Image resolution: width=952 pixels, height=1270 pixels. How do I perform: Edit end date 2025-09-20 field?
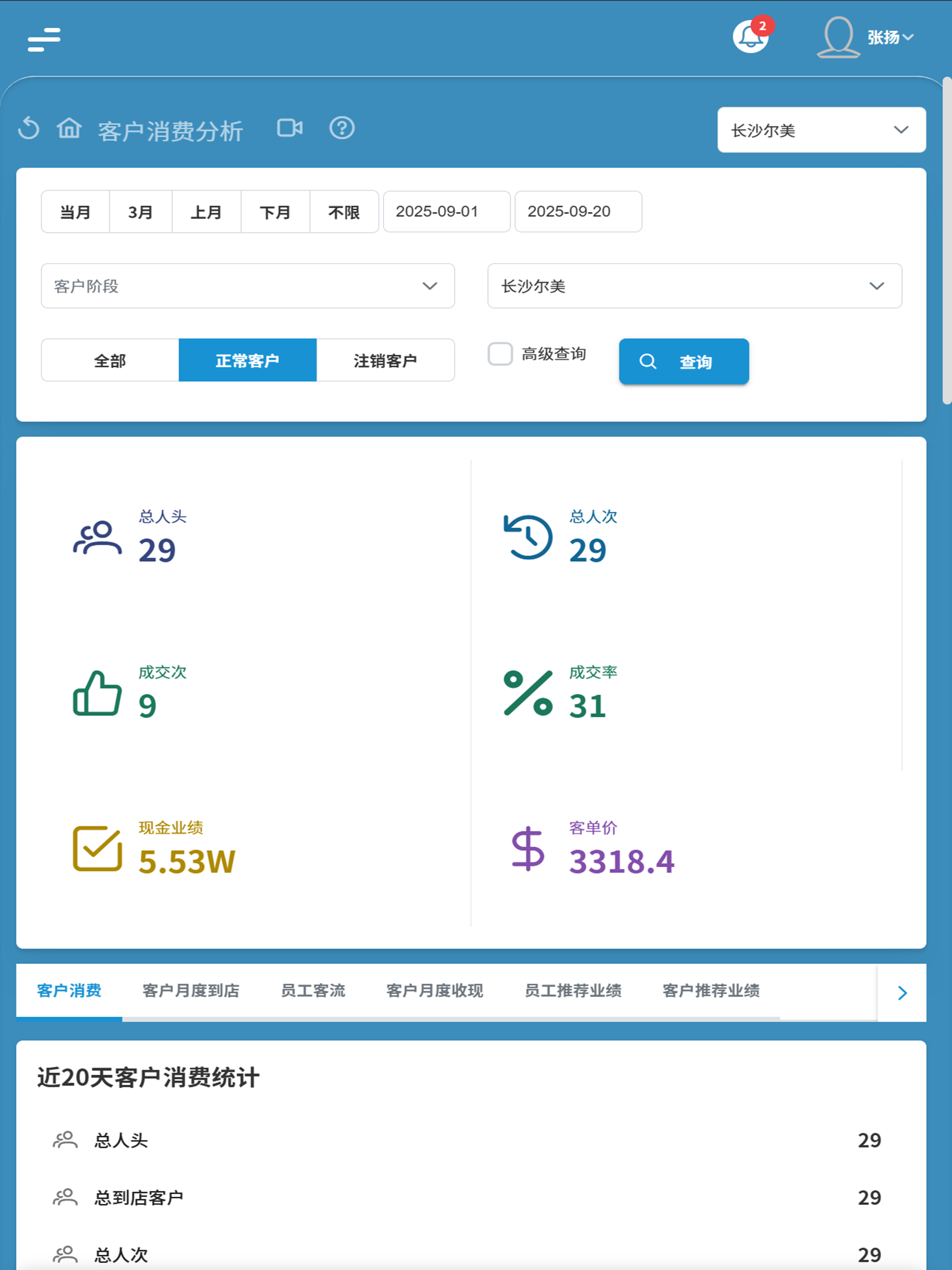coord(578,211)
